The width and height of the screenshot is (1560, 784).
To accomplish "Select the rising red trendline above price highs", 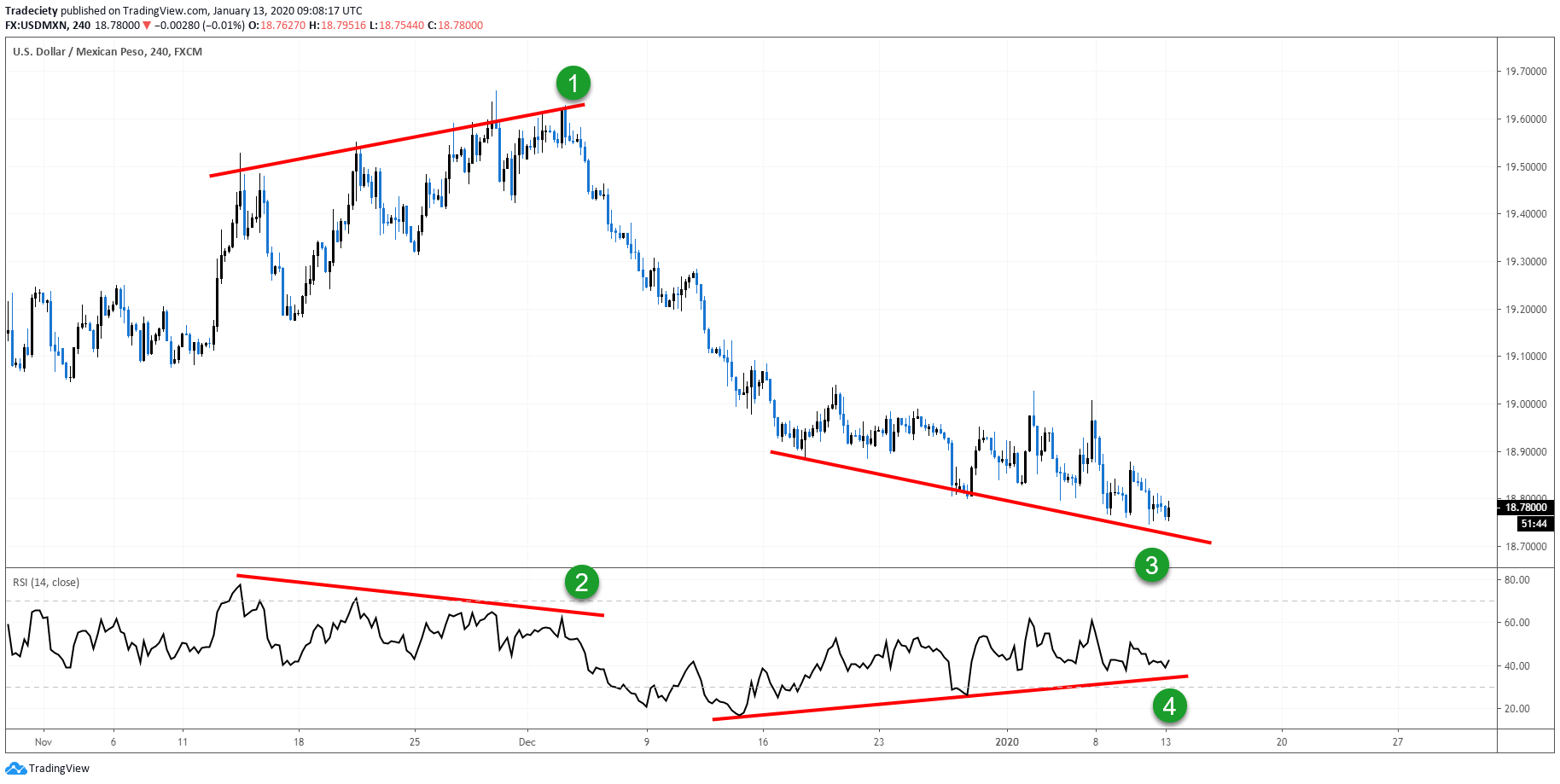I will 397,141.
